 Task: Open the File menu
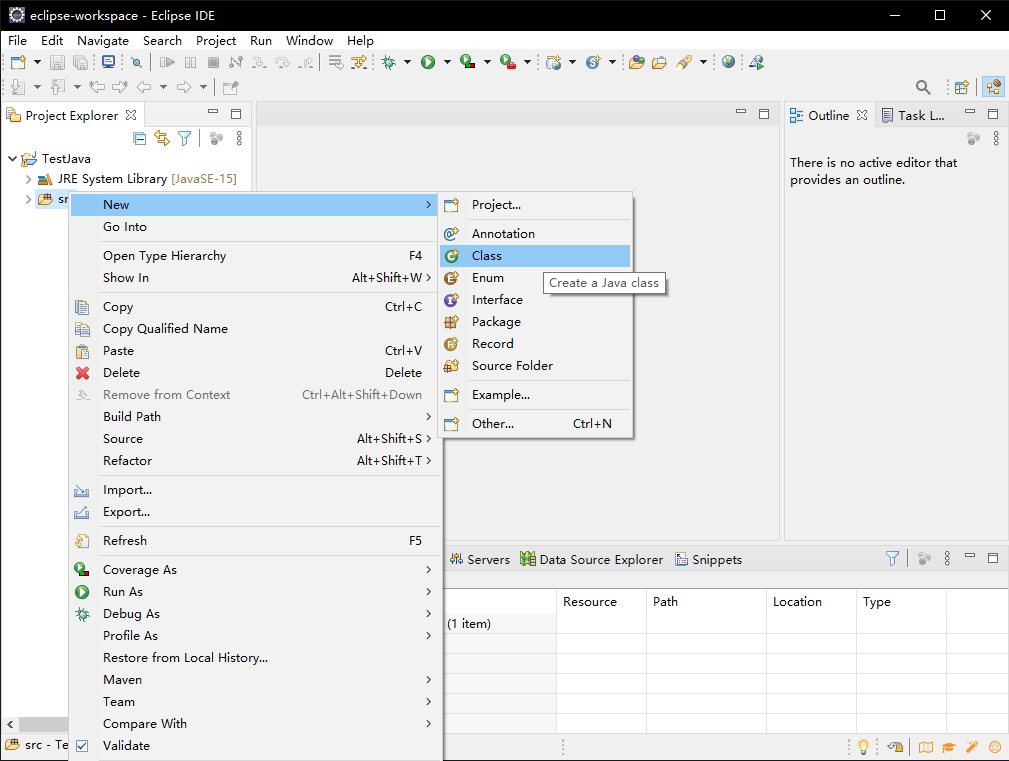(17, 41)
